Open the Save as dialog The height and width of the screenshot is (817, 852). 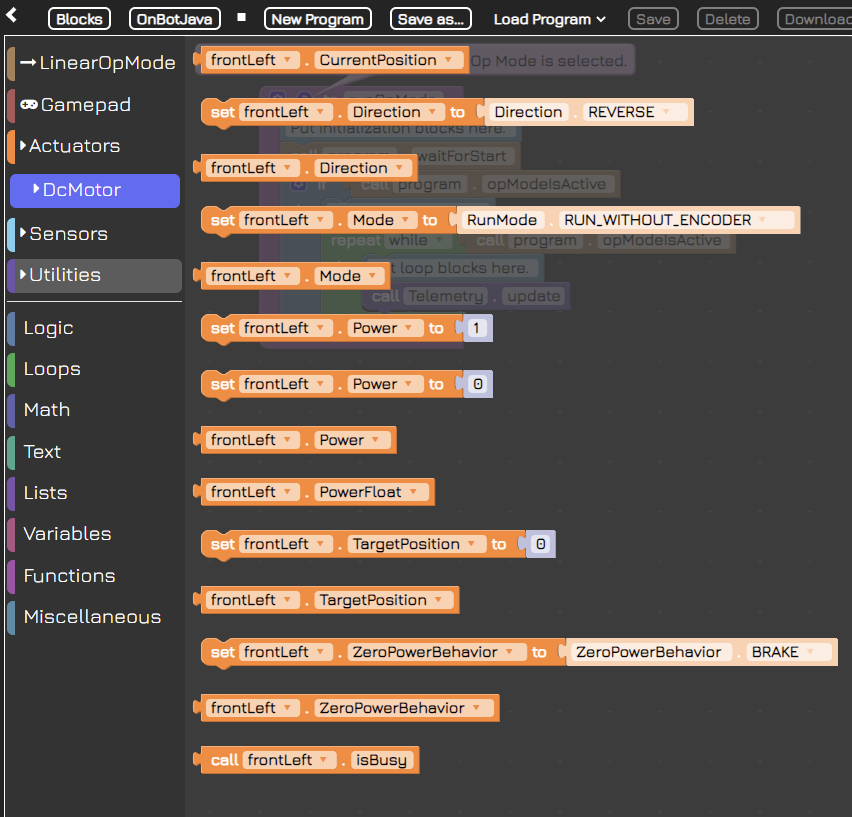tap(430, 17)
